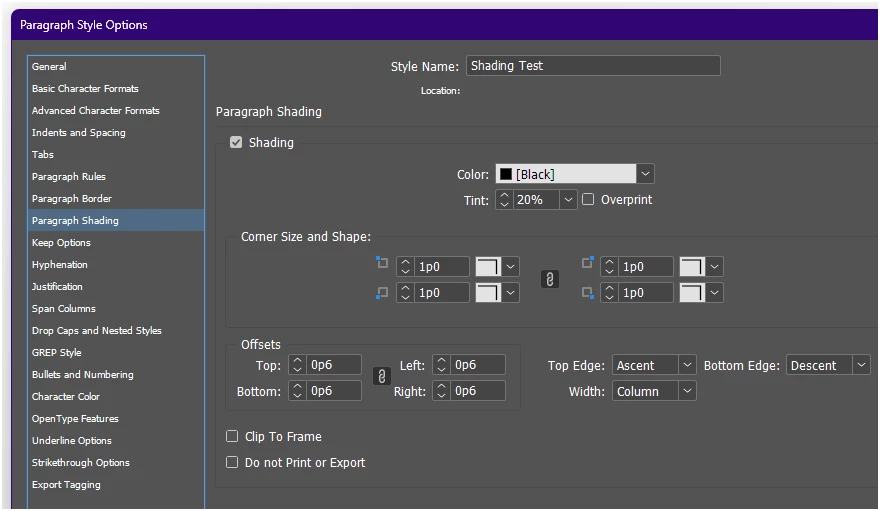Click the Top offset stepper arrows
880x511 pixels.
coord(297,365)
